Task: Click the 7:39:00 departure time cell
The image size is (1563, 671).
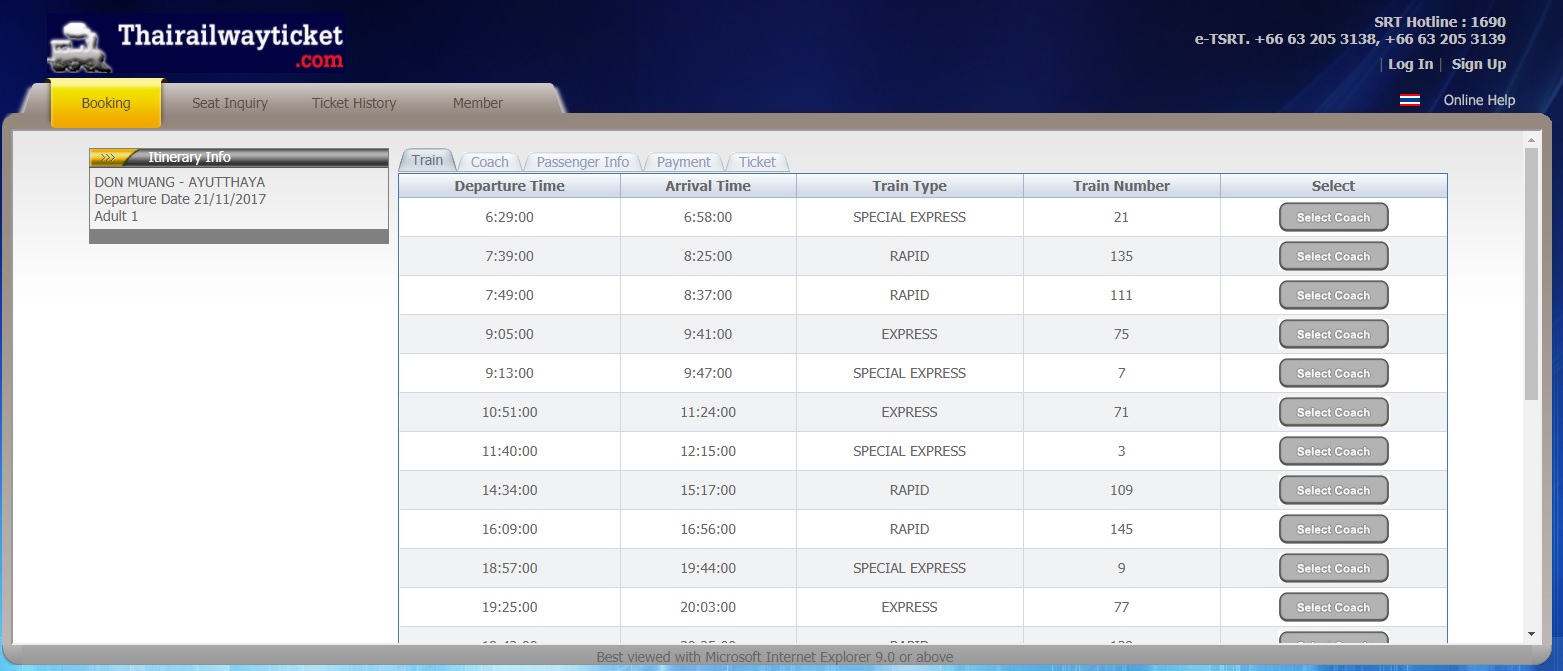Action: [509, 256]
